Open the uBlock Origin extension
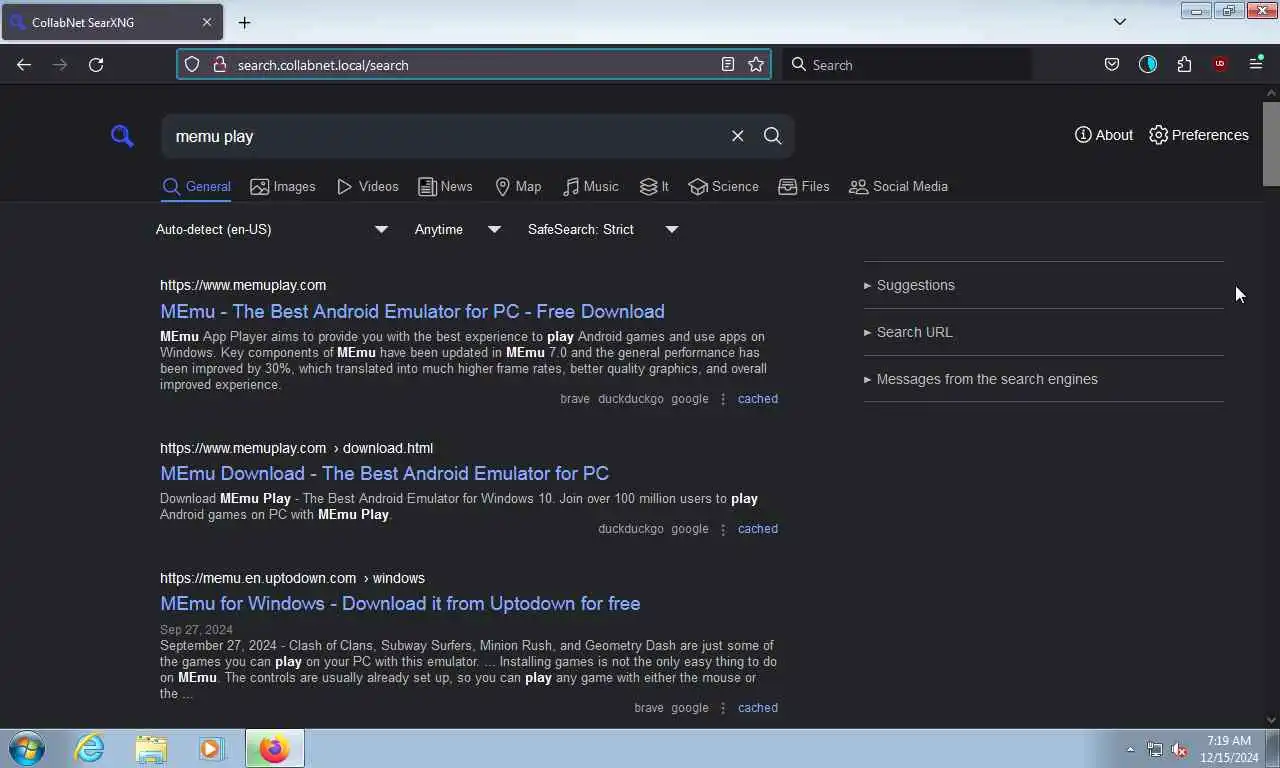1280x768 pixels. click(x=1220, y=64)
